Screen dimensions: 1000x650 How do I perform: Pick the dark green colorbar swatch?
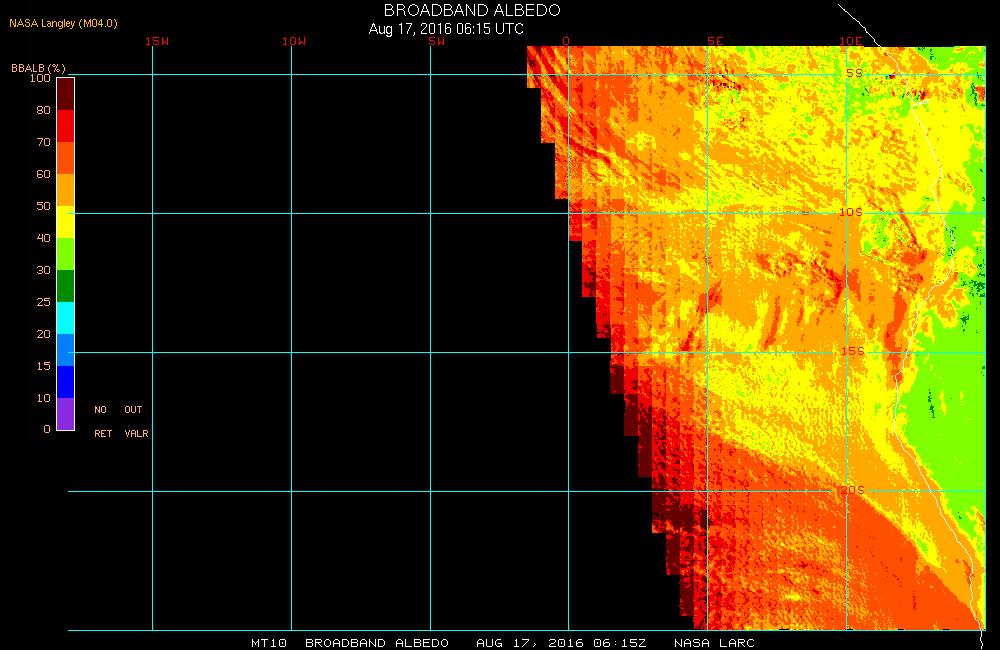65,286
